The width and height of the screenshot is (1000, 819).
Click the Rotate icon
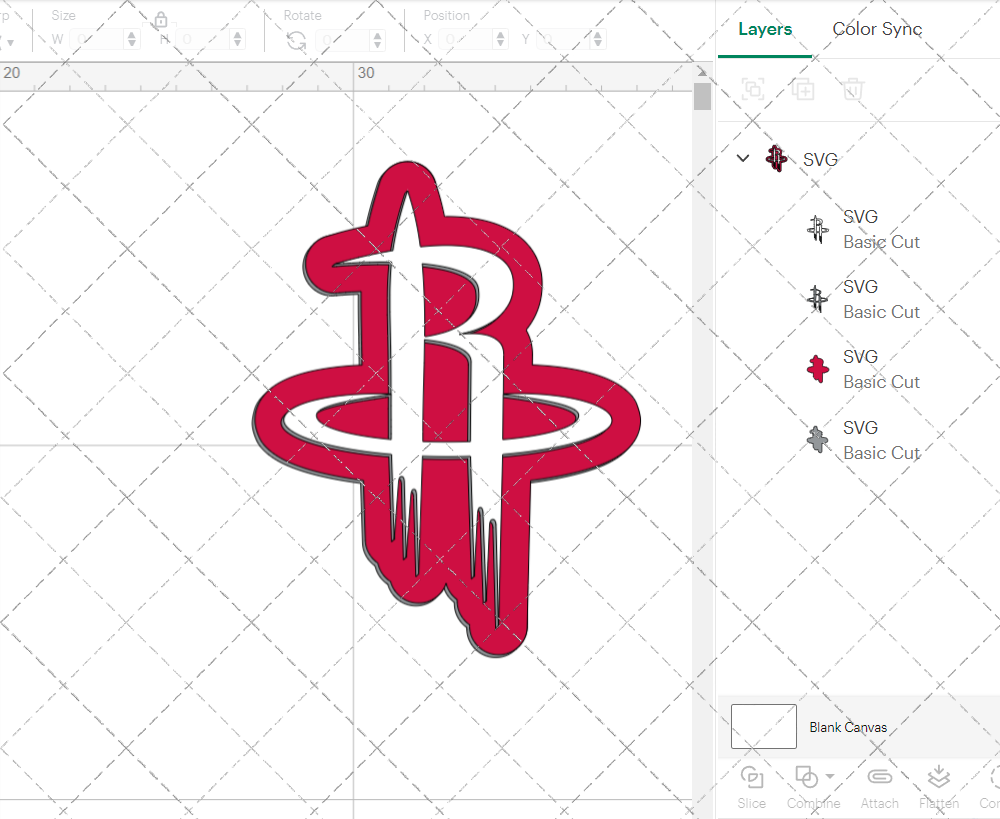click(297, 41)
